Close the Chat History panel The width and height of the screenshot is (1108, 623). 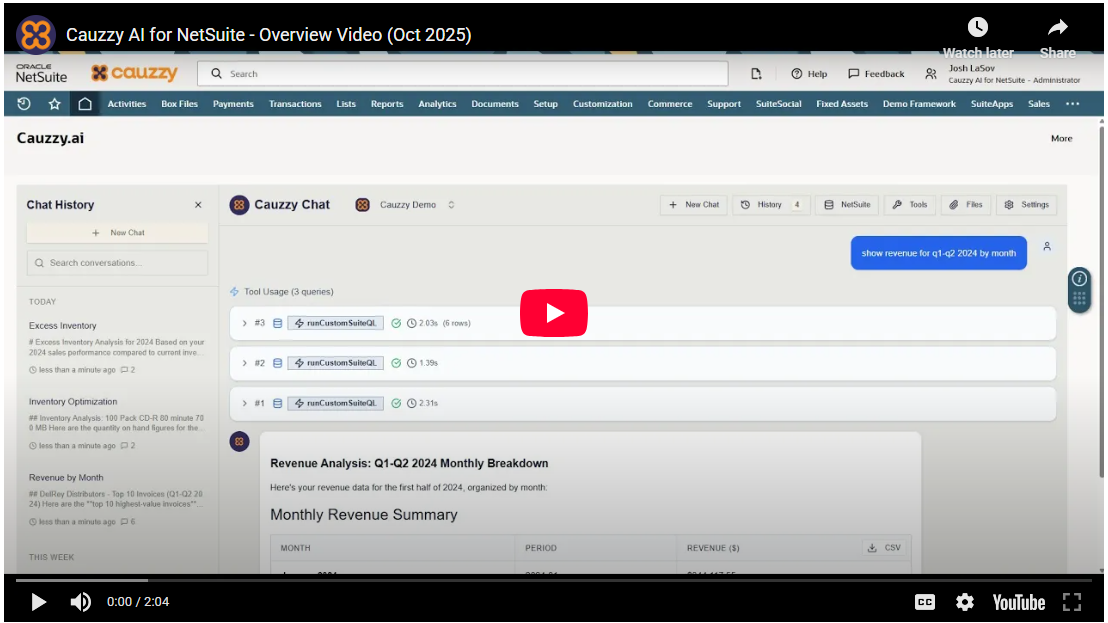(x=198, y=205)
